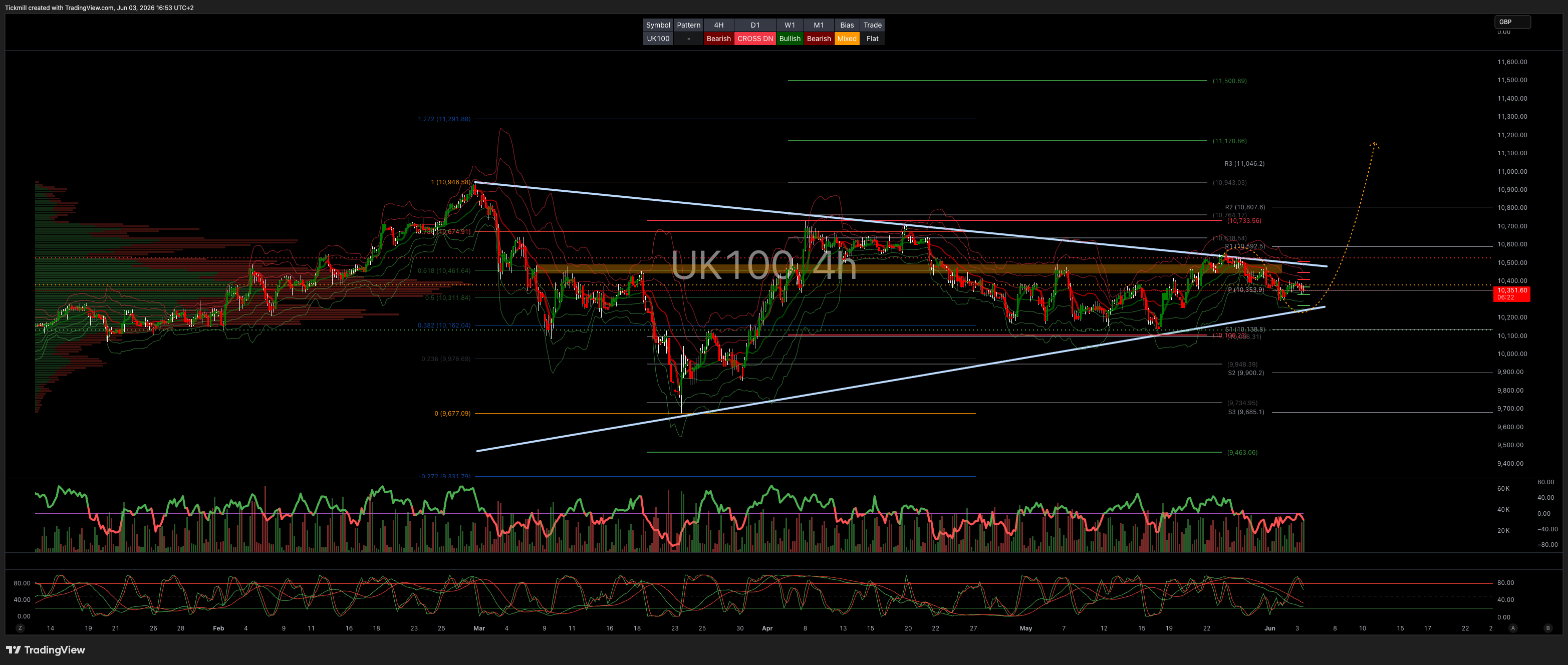This screenshot has height=665, width=1568.
Task: Click the Tickmill created with TradingView.com header text
Action: point(99,8)
